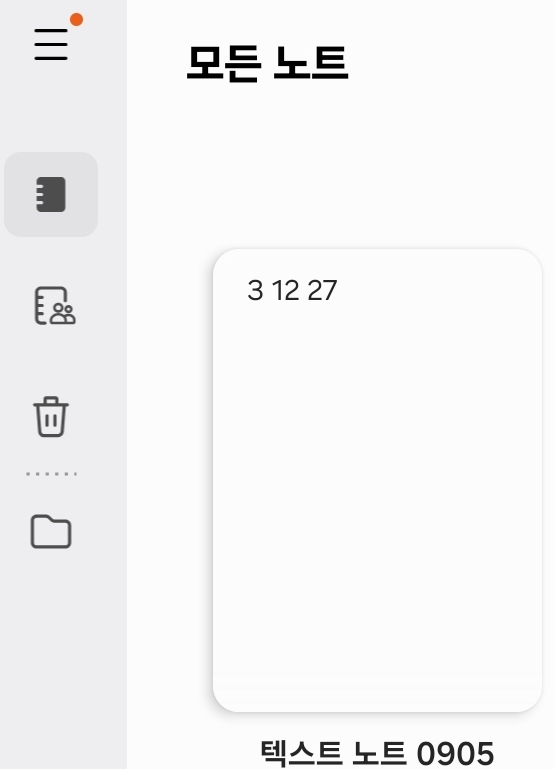
Task: Open the hamburger navigation menu
Action: (x=51, y=44)
